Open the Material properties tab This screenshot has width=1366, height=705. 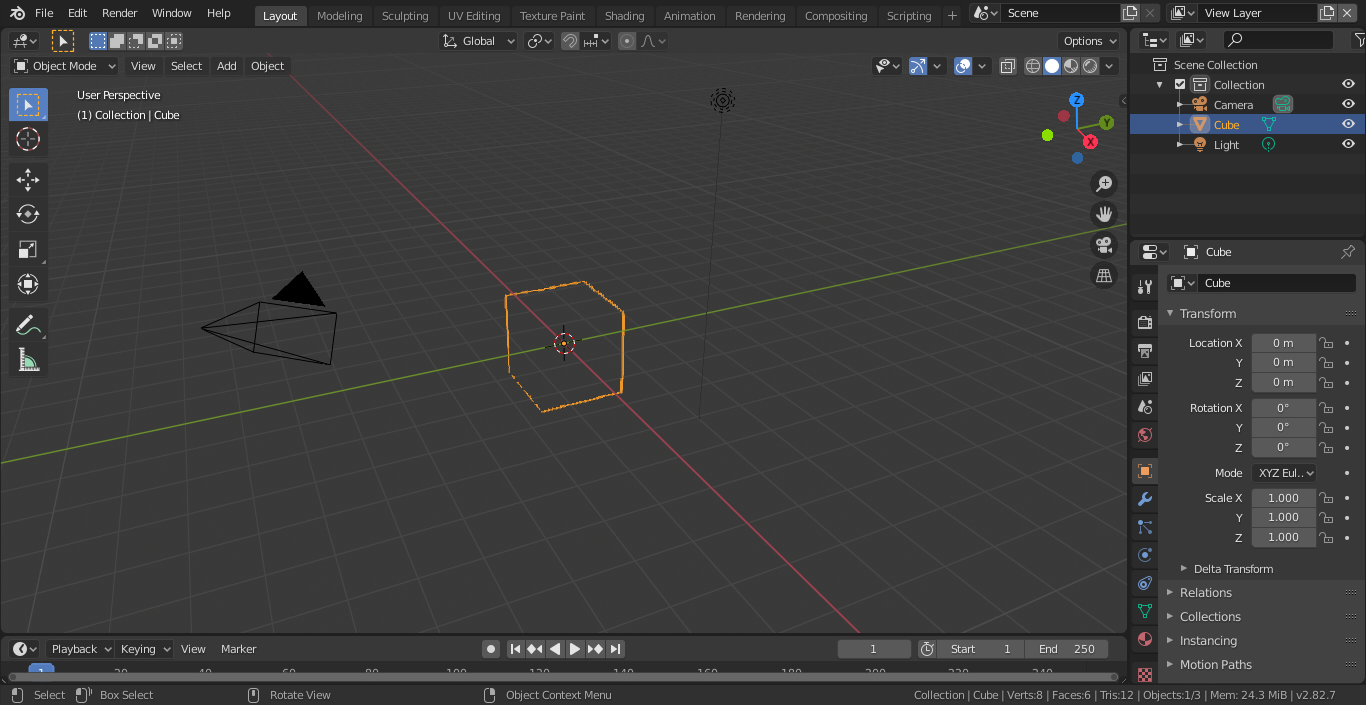pos(1145,639)
